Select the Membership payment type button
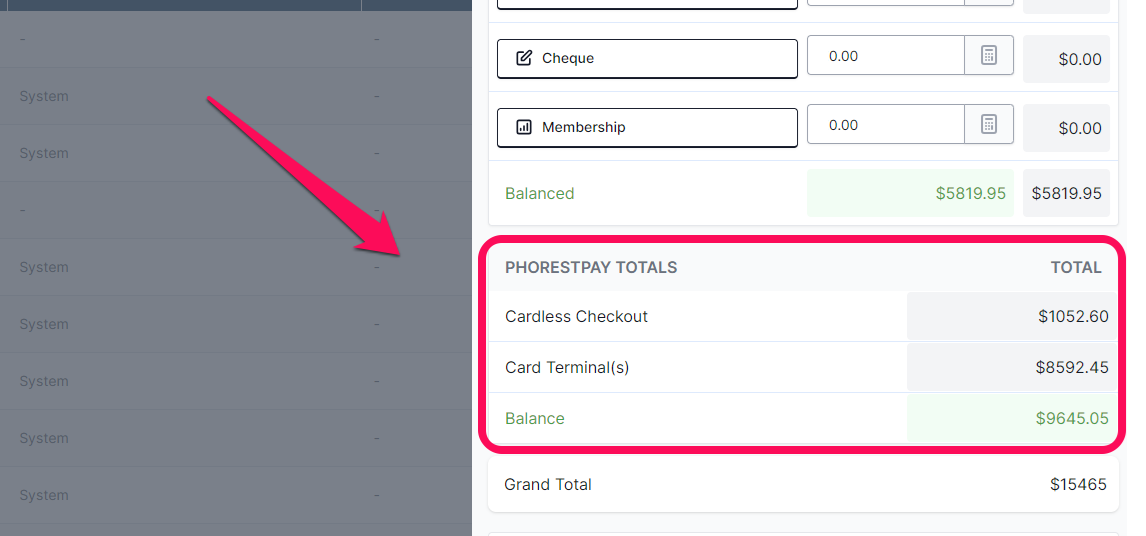Screen dimensions: 1146x536 (x=647, y=127)
